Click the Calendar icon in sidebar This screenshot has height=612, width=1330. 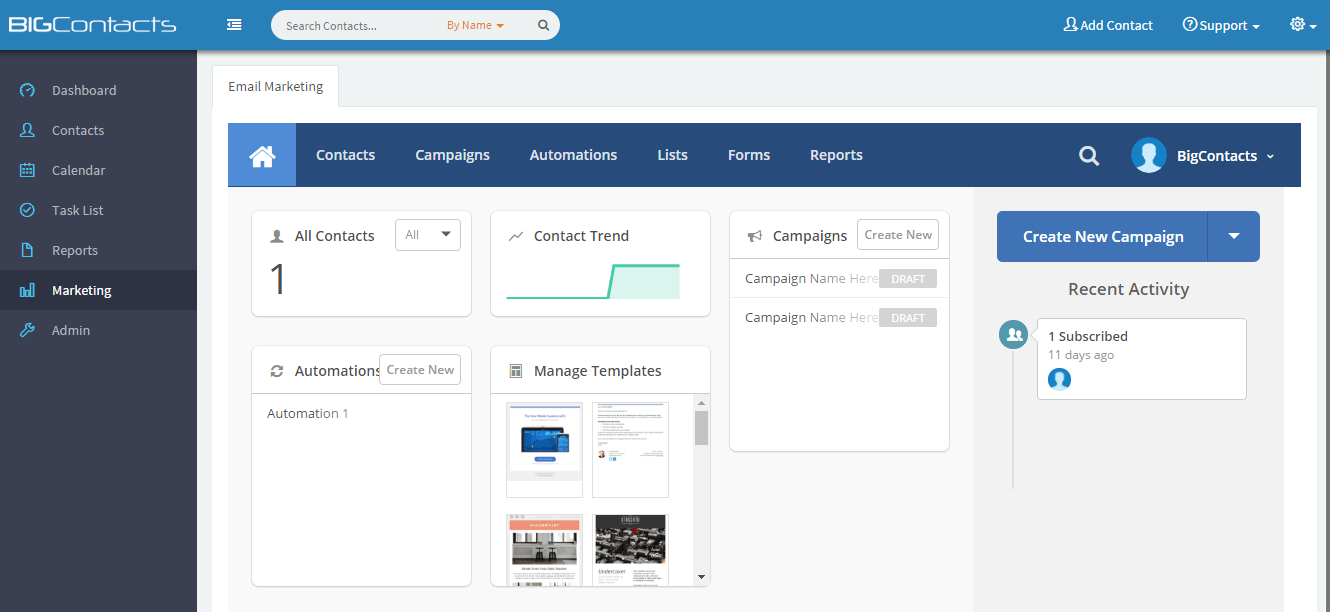coord(28,170)
